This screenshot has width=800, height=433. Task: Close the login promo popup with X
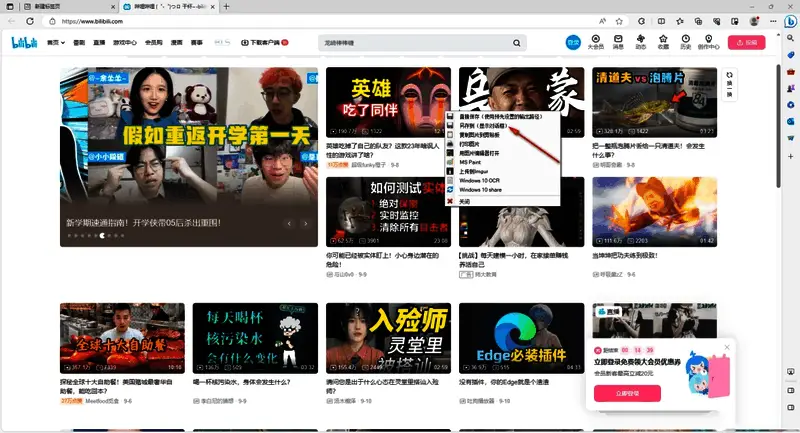pyautogui.click(x=727, y=347)
